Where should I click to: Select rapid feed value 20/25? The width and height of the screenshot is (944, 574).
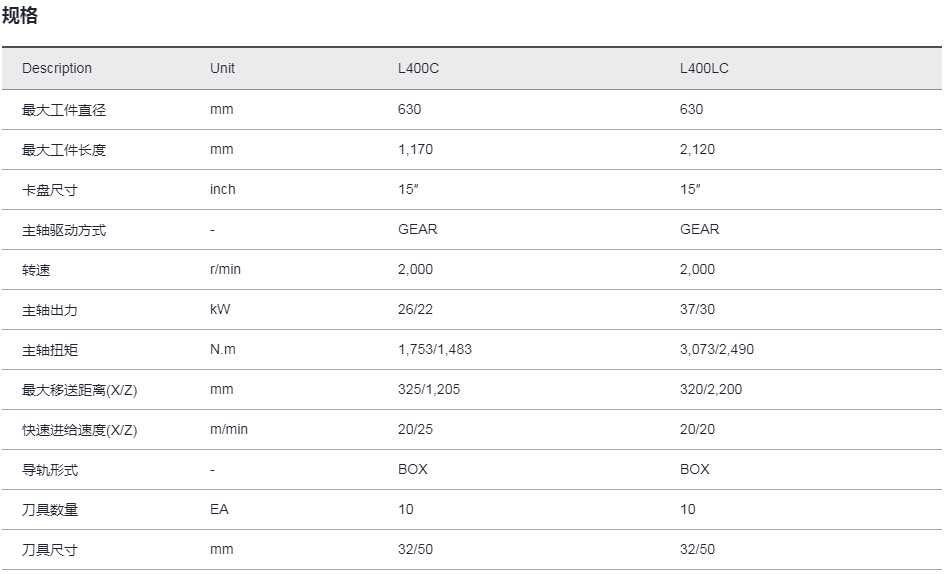coord(415,429)
